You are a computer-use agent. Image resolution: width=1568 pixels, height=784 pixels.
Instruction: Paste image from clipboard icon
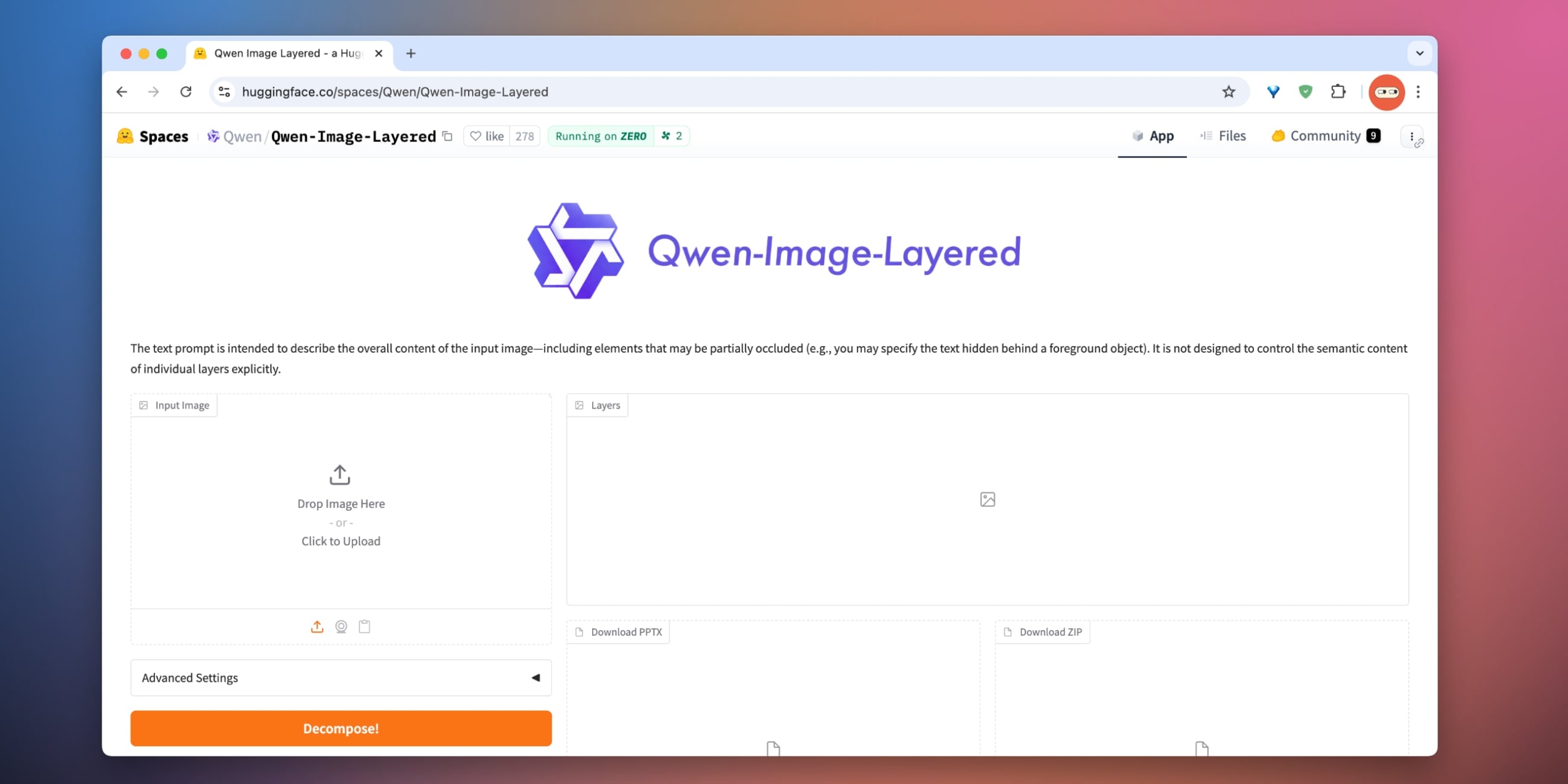(364, 627)
